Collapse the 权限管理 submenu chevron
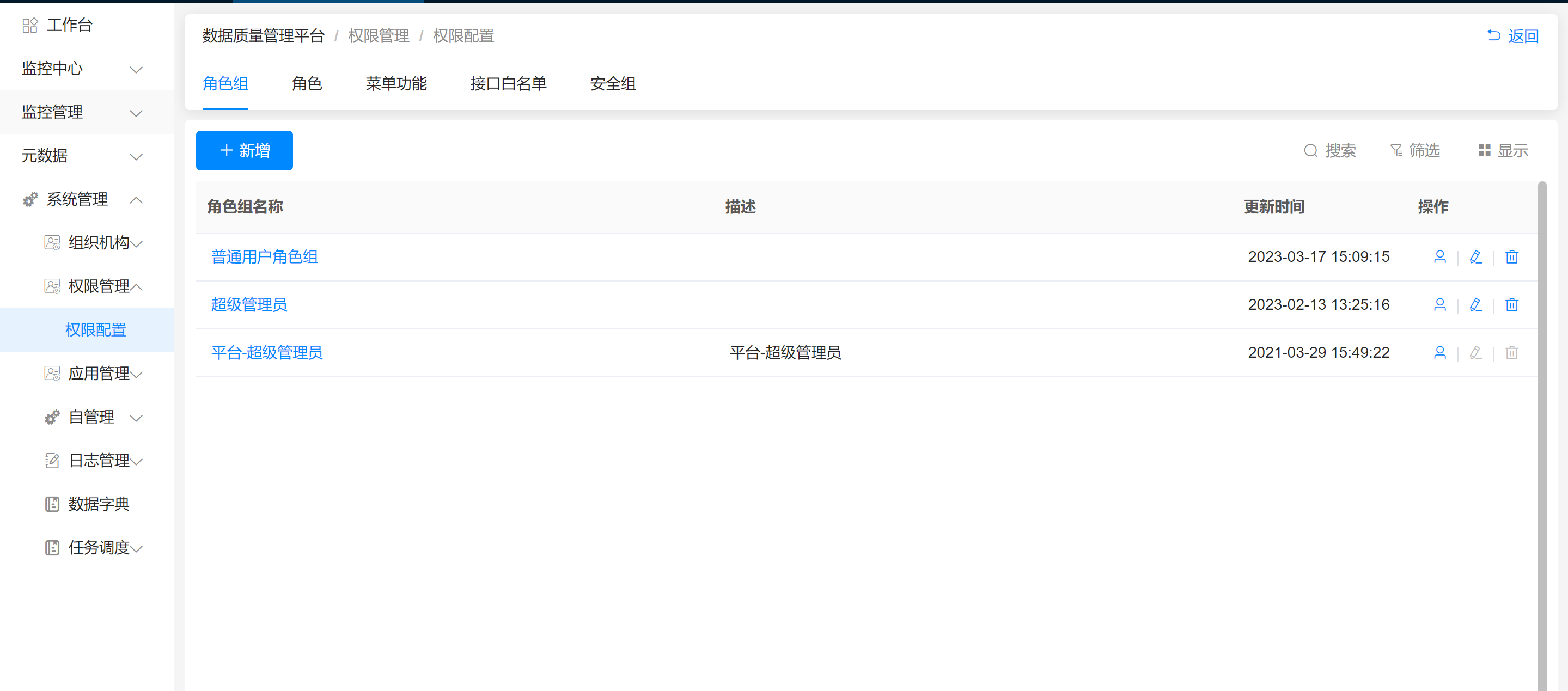Viewport: 1568px width, 691px height. click(x=136, y=287)
